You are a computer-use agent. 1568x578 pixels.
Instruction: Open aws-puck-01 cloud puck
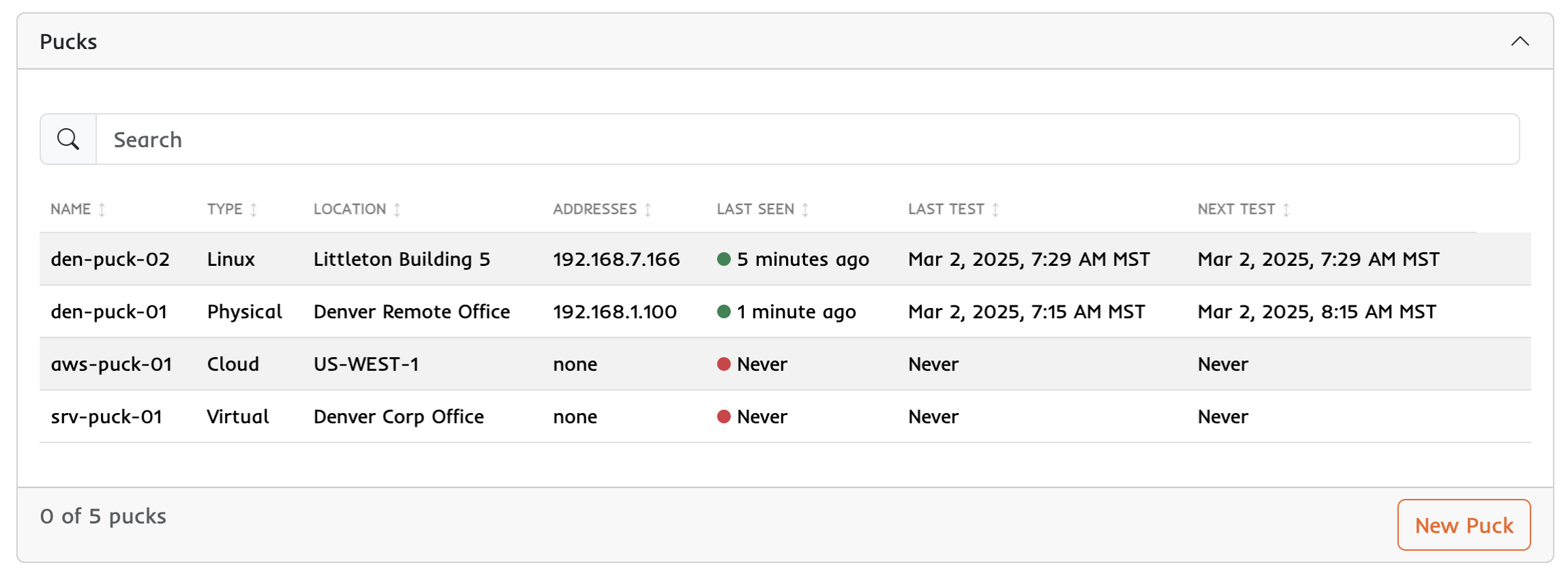coord(111,365)
